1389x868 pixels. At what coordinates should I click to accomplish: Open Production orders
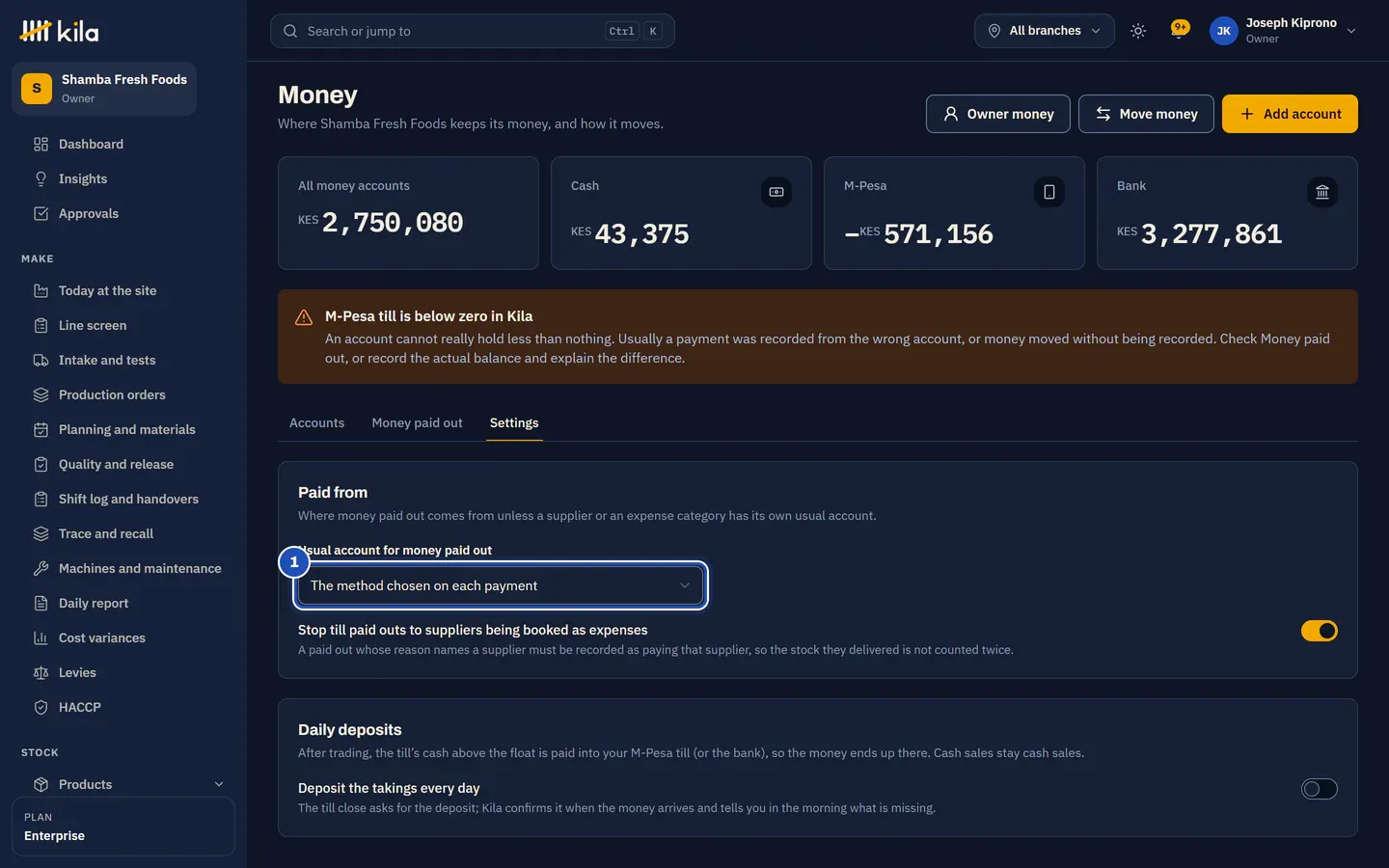[123, 394]
